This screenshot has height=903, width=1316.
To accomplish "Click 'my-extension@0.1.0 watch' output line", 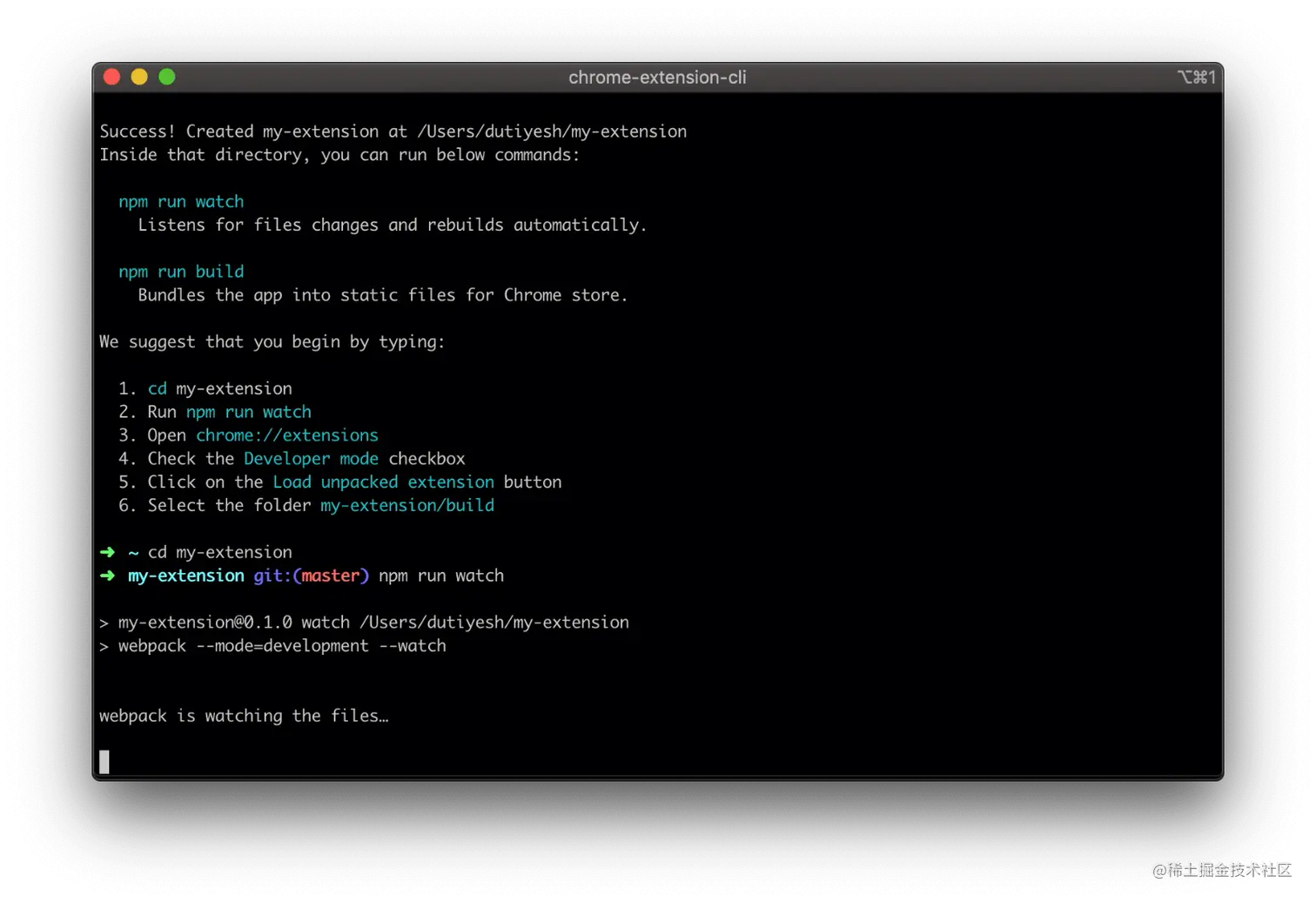I will tap(364, 623).
